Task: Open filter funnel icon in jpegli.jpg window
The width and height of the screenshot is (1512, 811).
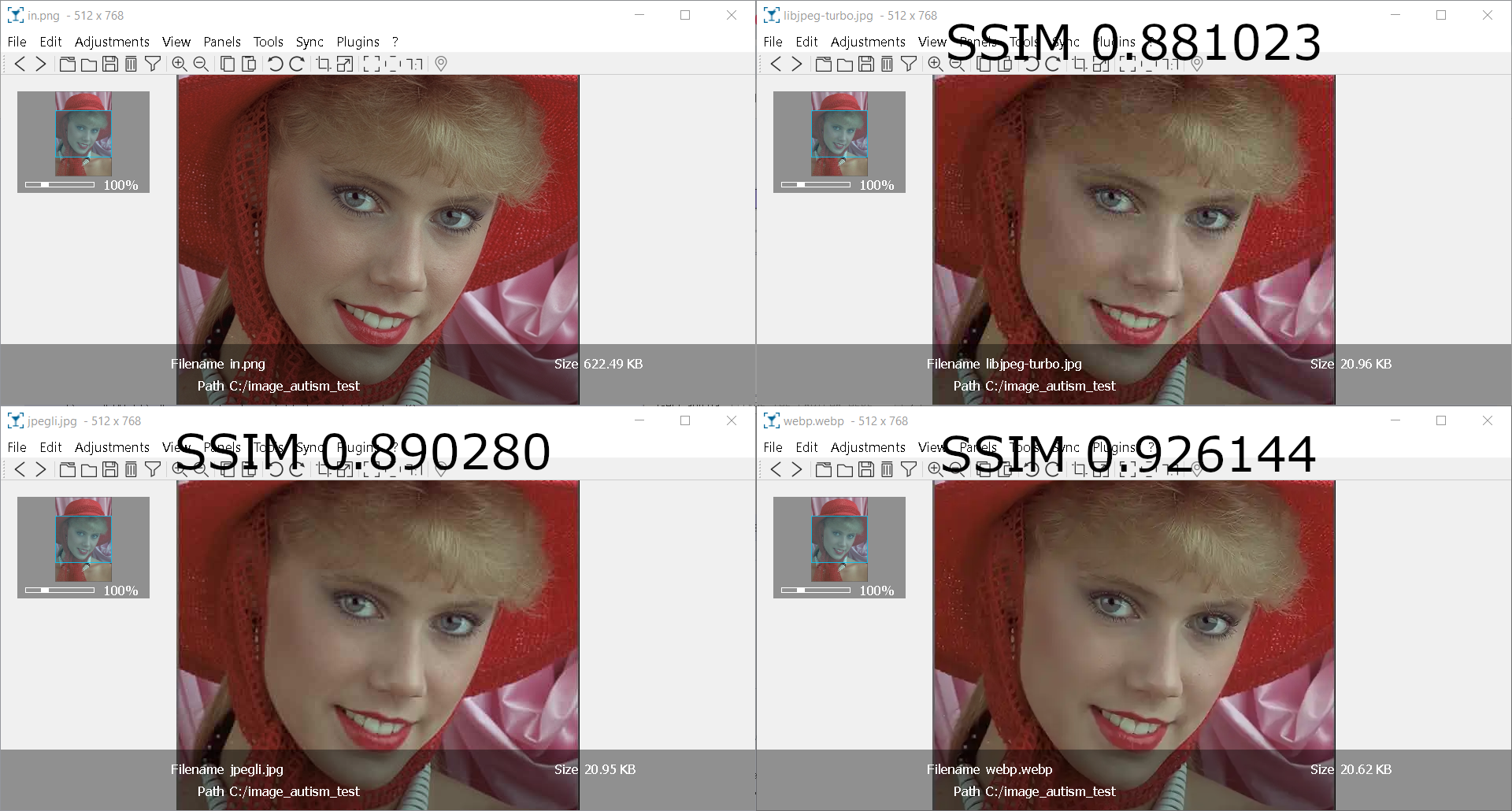Action: 153,469
